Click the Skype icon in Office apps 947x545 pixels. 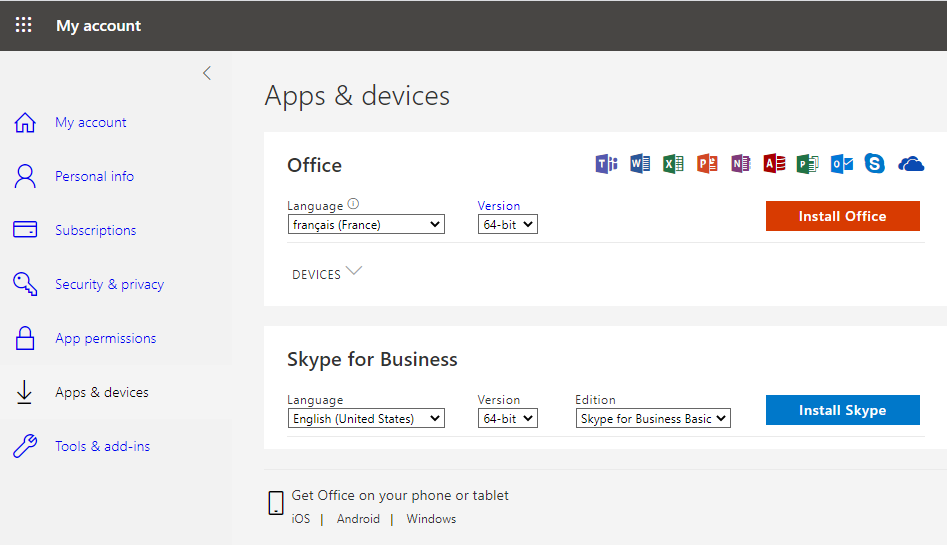(875, 164)
